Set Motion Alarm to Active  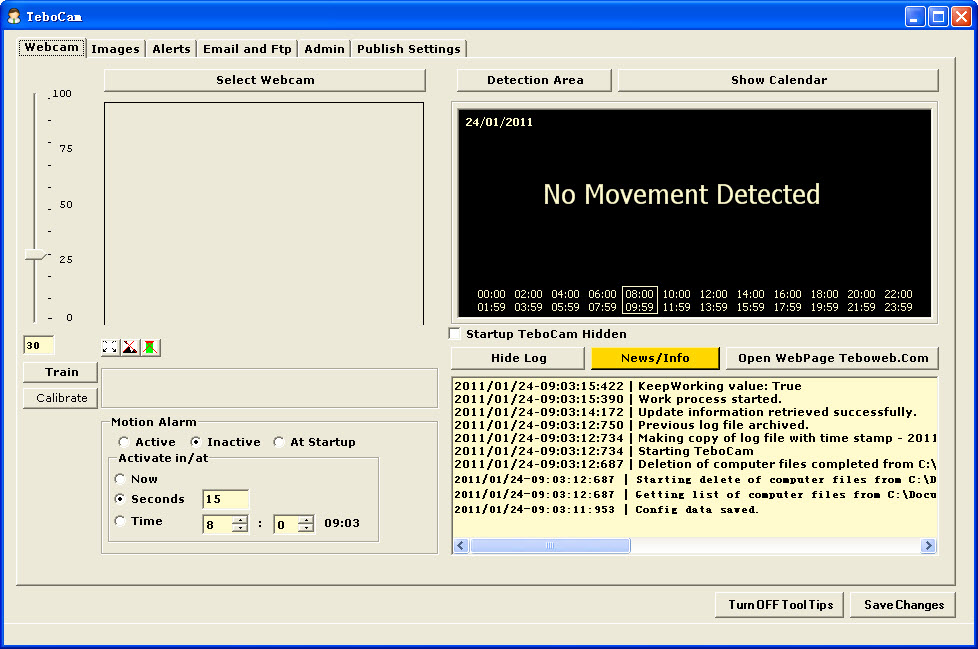[x=124, y=442]
